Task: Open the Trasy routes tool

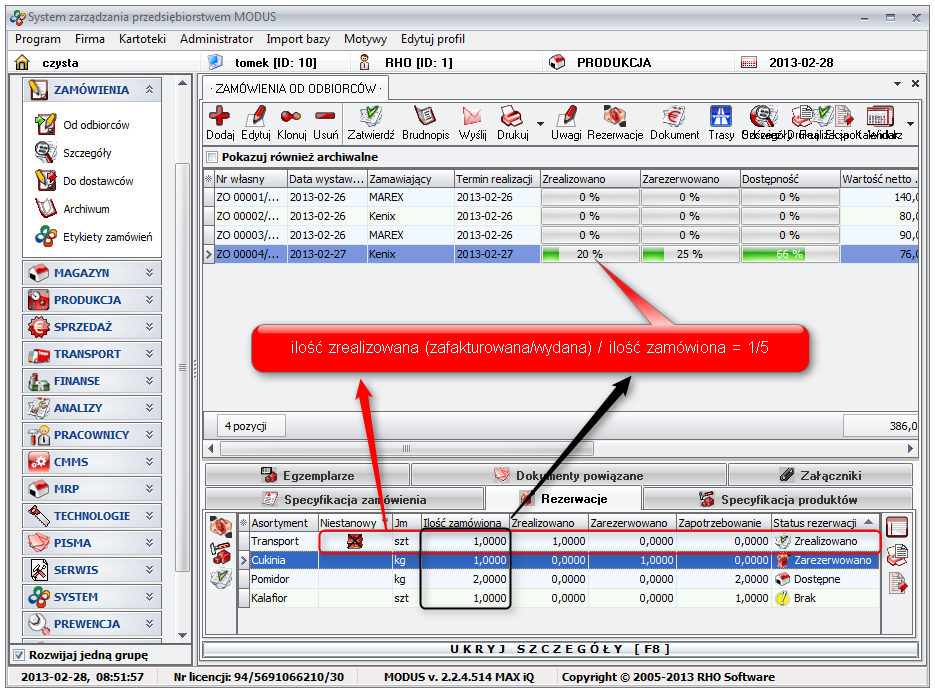Action: click(x=720, y=118)
